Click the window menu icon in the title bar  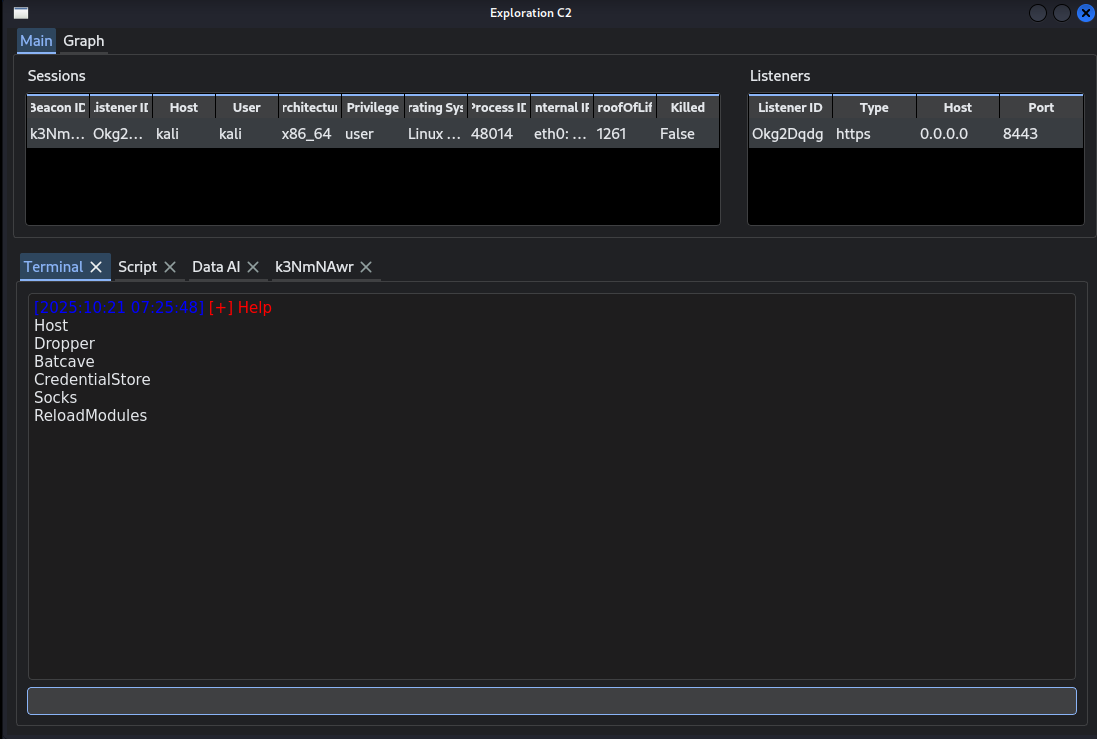pos(20,13)
